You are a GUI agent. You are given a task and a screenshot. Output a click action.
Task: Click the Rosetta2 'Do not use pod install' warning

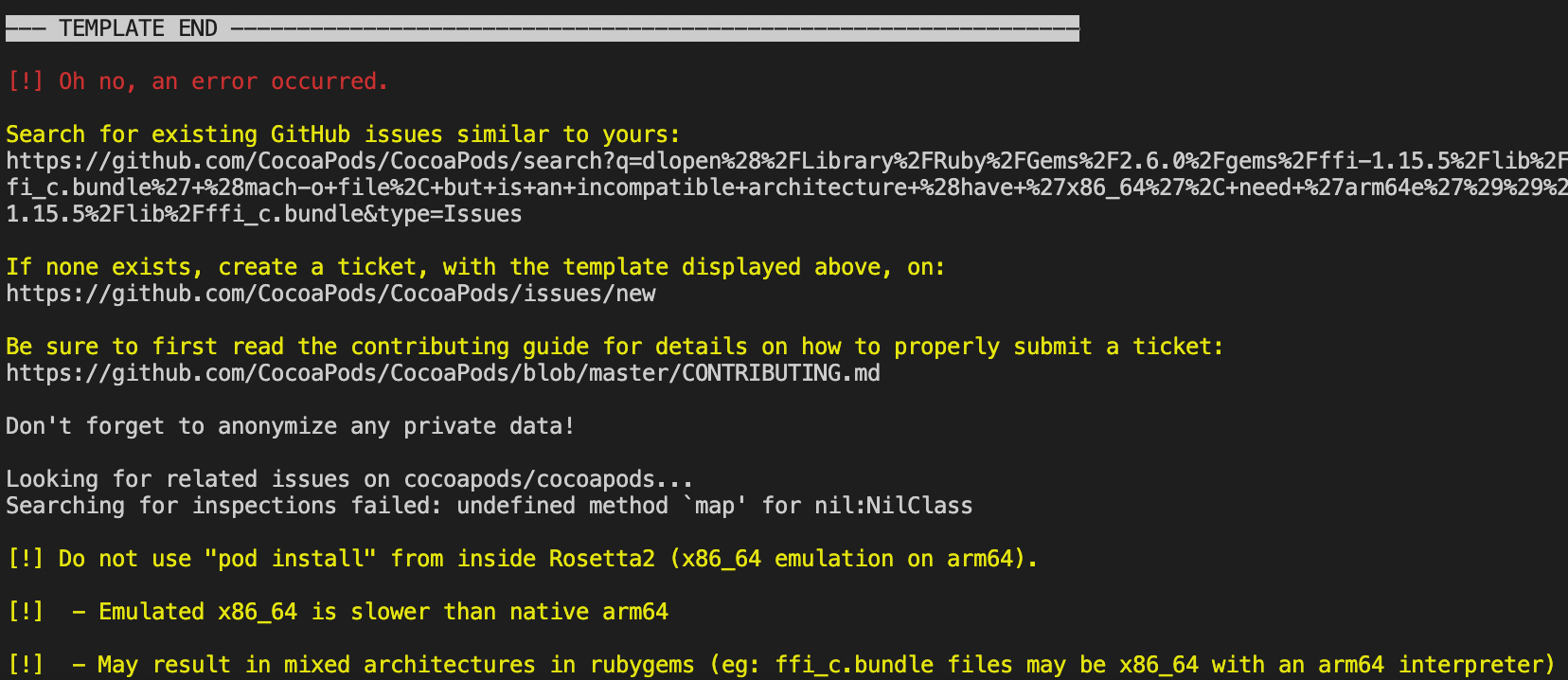point(522,559)
